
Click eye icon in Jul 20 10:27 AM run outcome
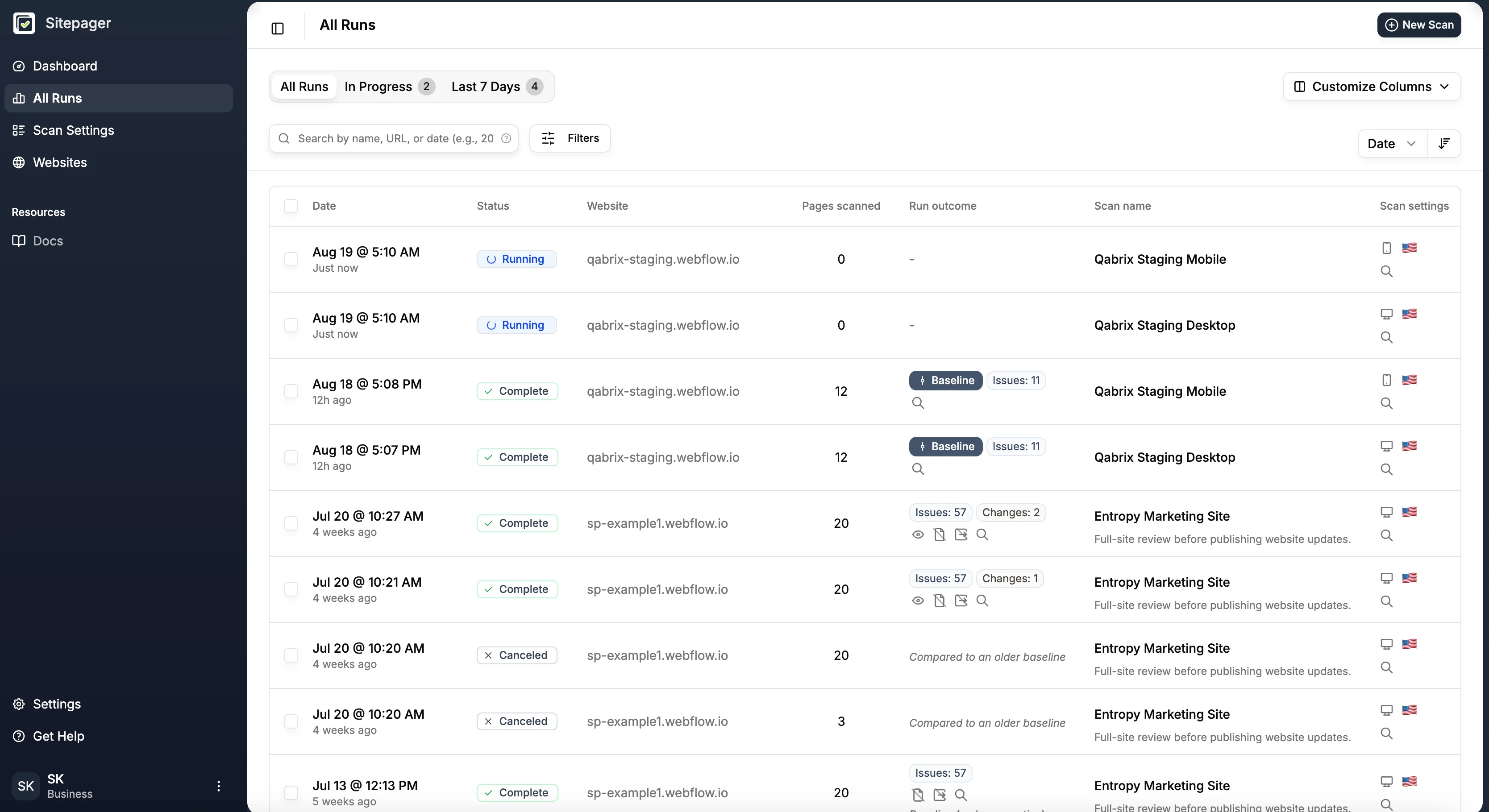[918, 534]
